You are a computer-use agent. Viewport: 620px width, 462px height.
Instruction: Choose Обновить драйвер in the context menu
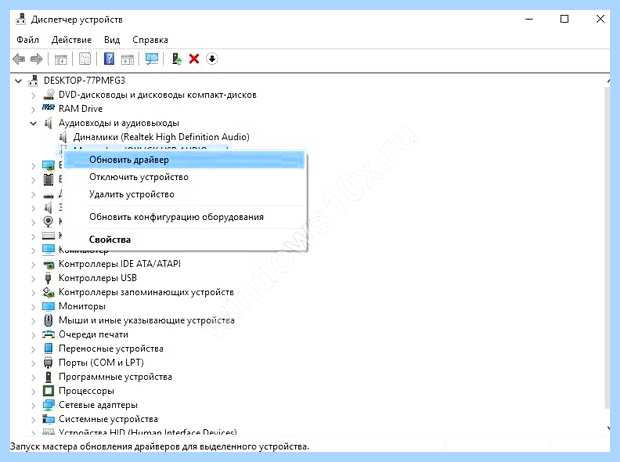pyautogui.click(x=184, y=160)
